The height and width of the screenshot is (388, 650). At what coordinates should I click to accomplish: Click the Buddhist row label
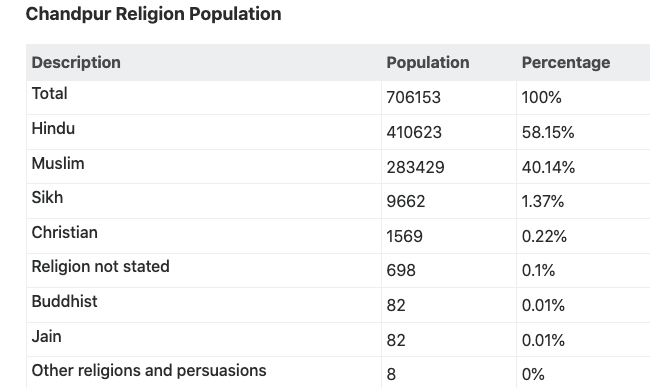pos(64,301)
